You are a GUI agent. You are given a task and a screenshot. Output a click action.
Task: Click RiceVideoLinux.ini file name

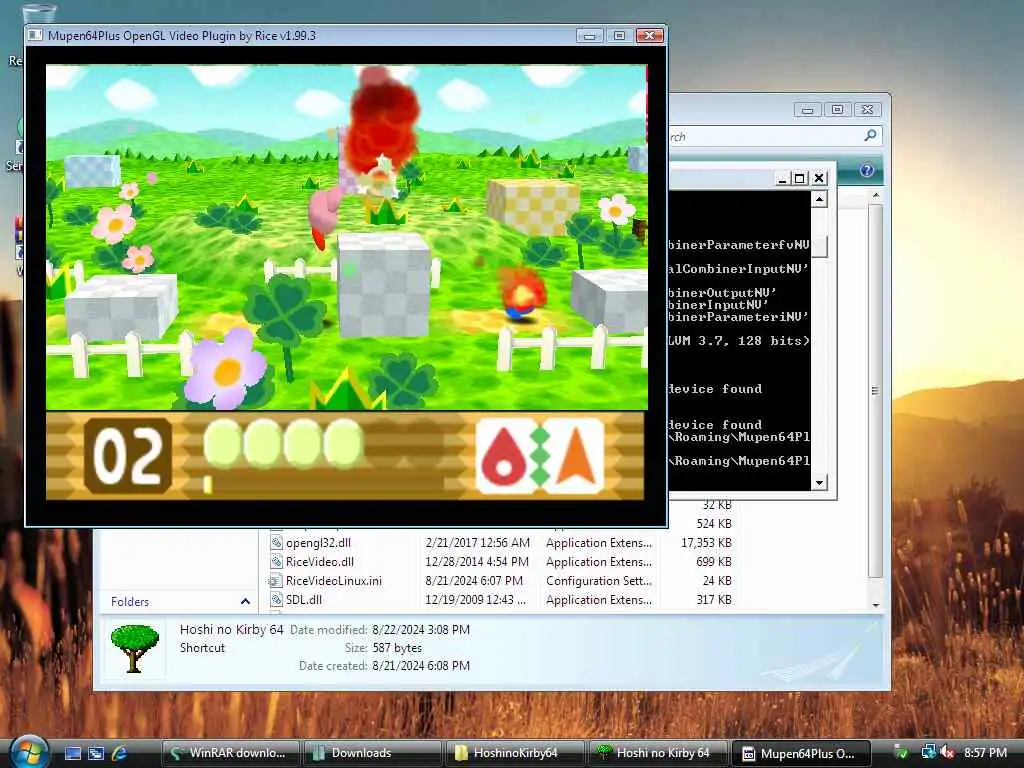(334, 581)
